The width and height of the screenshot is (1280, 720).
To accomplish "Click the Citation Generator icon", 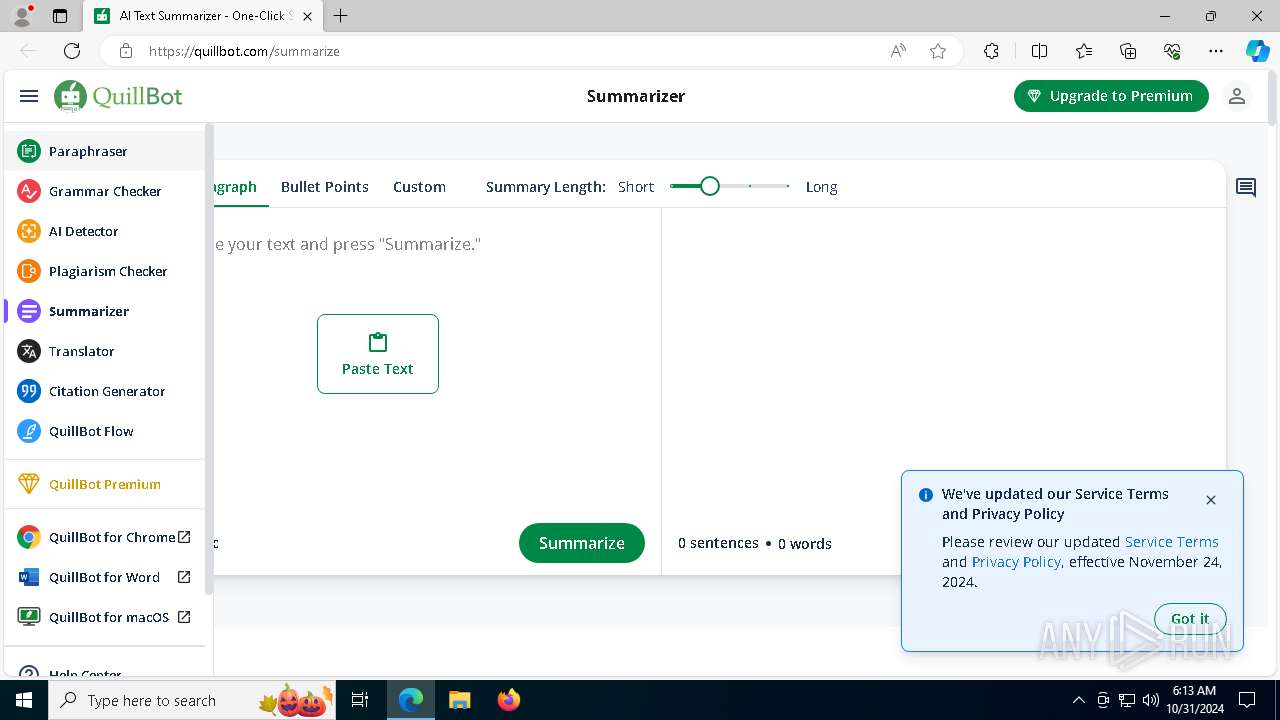I will (29, 391).
